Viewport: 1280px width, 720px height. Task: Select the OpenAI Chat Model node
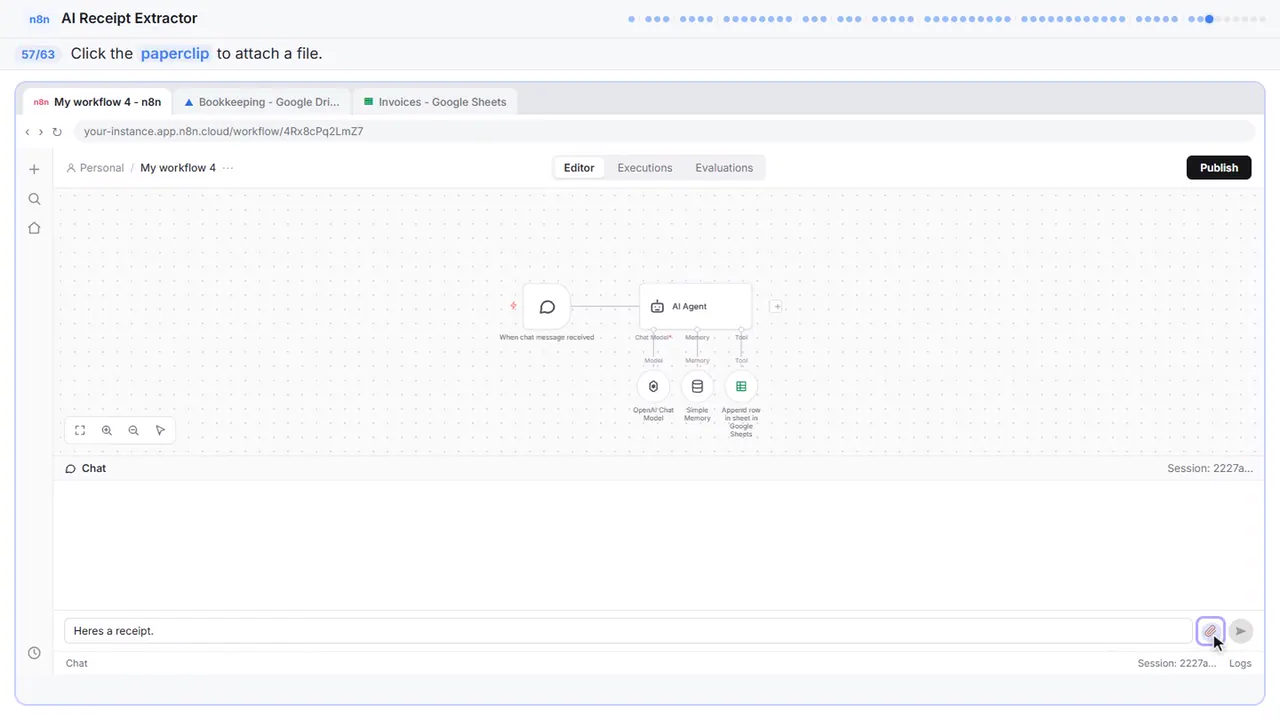(x=653, y=386)
